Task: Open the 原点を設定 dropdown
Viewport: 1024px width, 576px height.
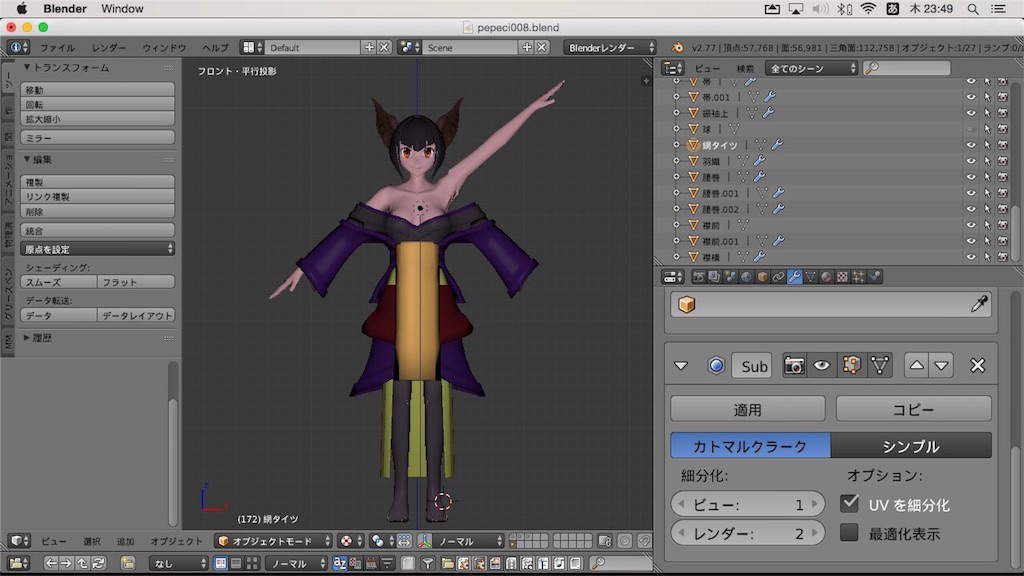Action: pos(97,249)
